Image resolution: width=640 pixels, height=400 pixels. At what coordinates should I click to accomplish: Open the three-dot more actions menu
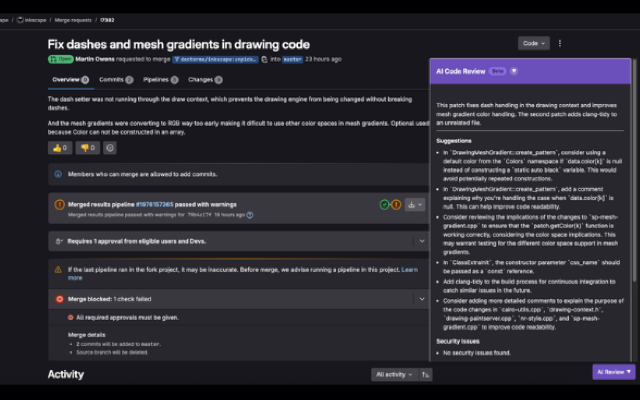pyautogui.click(x=560, y=43)
